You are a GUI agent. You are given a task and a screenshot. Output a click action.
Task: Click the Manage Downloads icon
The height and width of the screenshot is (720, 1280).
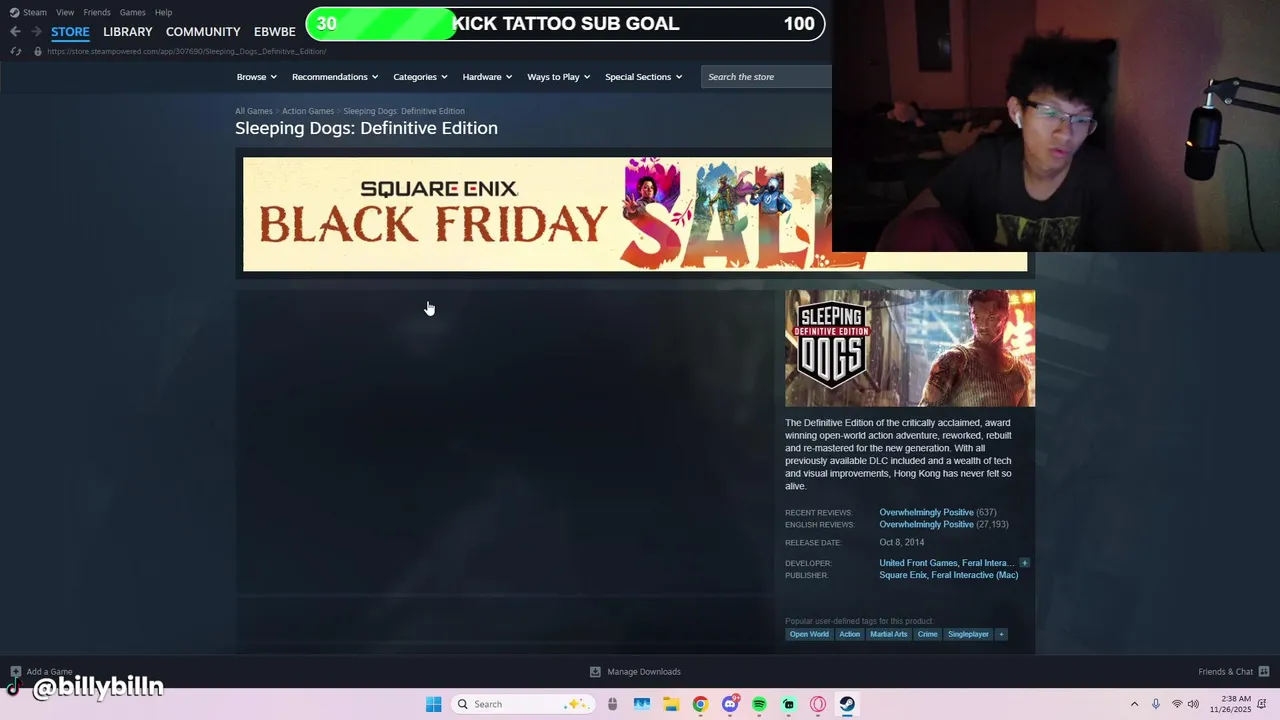click(x=595, y=672)
